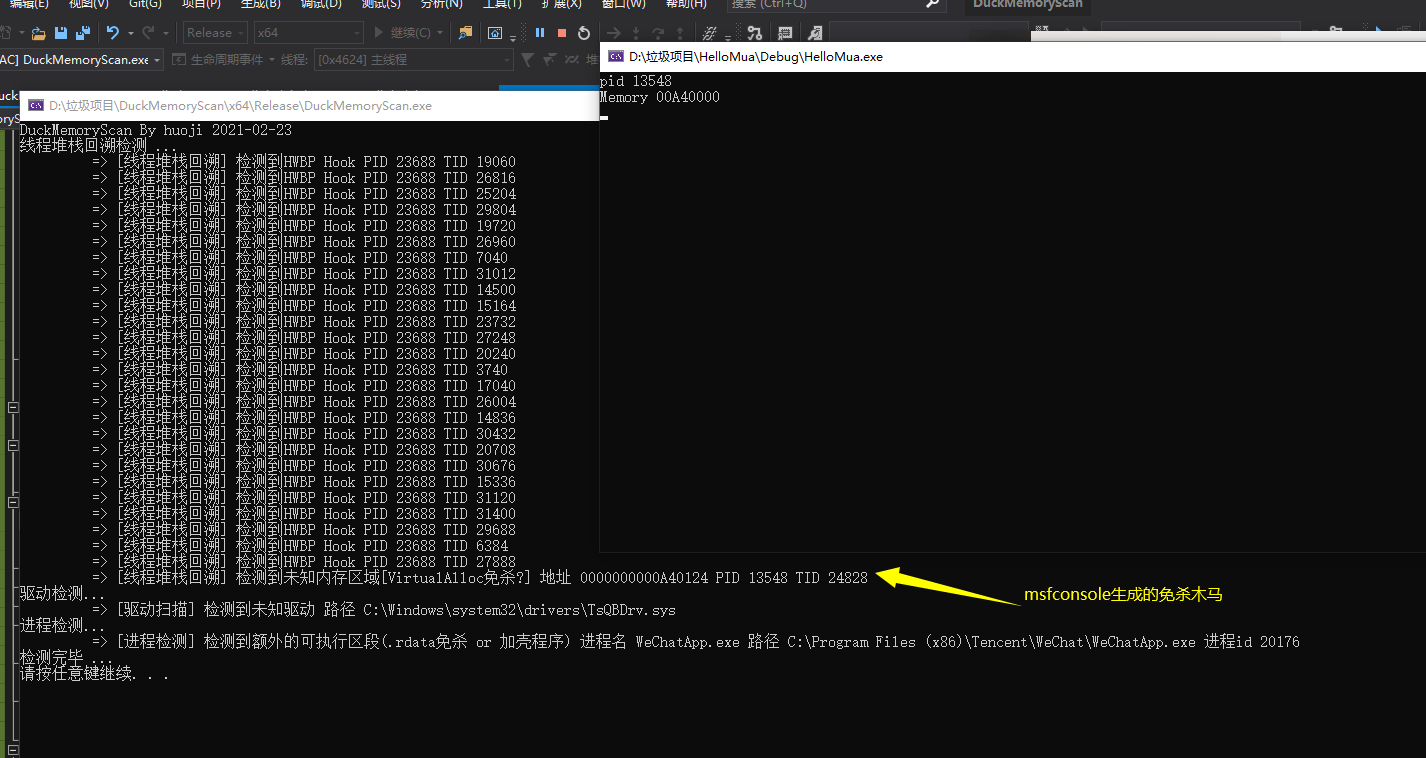The image size is (1426, 758).
Task: Click the red Stop debugging icon
Action: click(562, 33)
